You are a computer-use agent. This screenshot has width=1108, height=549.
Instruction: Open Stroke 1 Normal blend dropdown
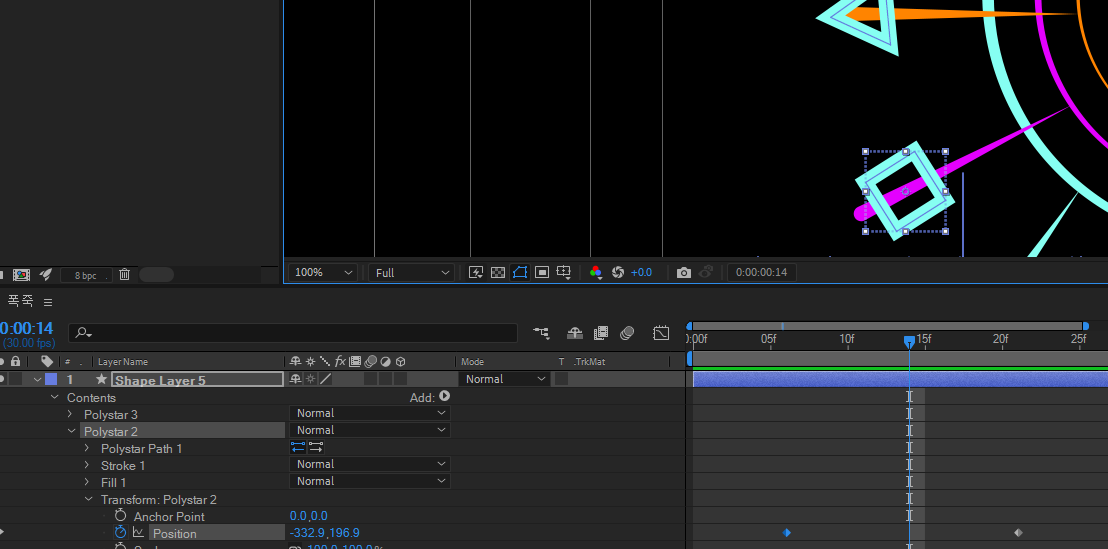(x=370, y=464)
